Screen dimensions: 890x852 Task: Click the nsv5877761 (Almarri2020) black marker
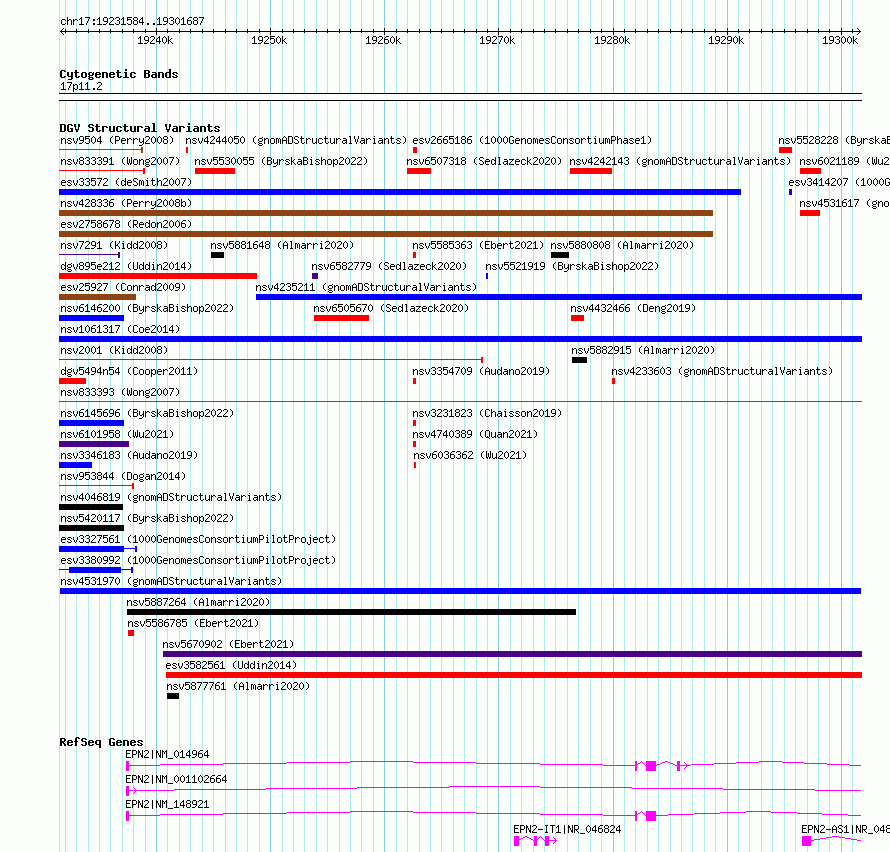173,696
